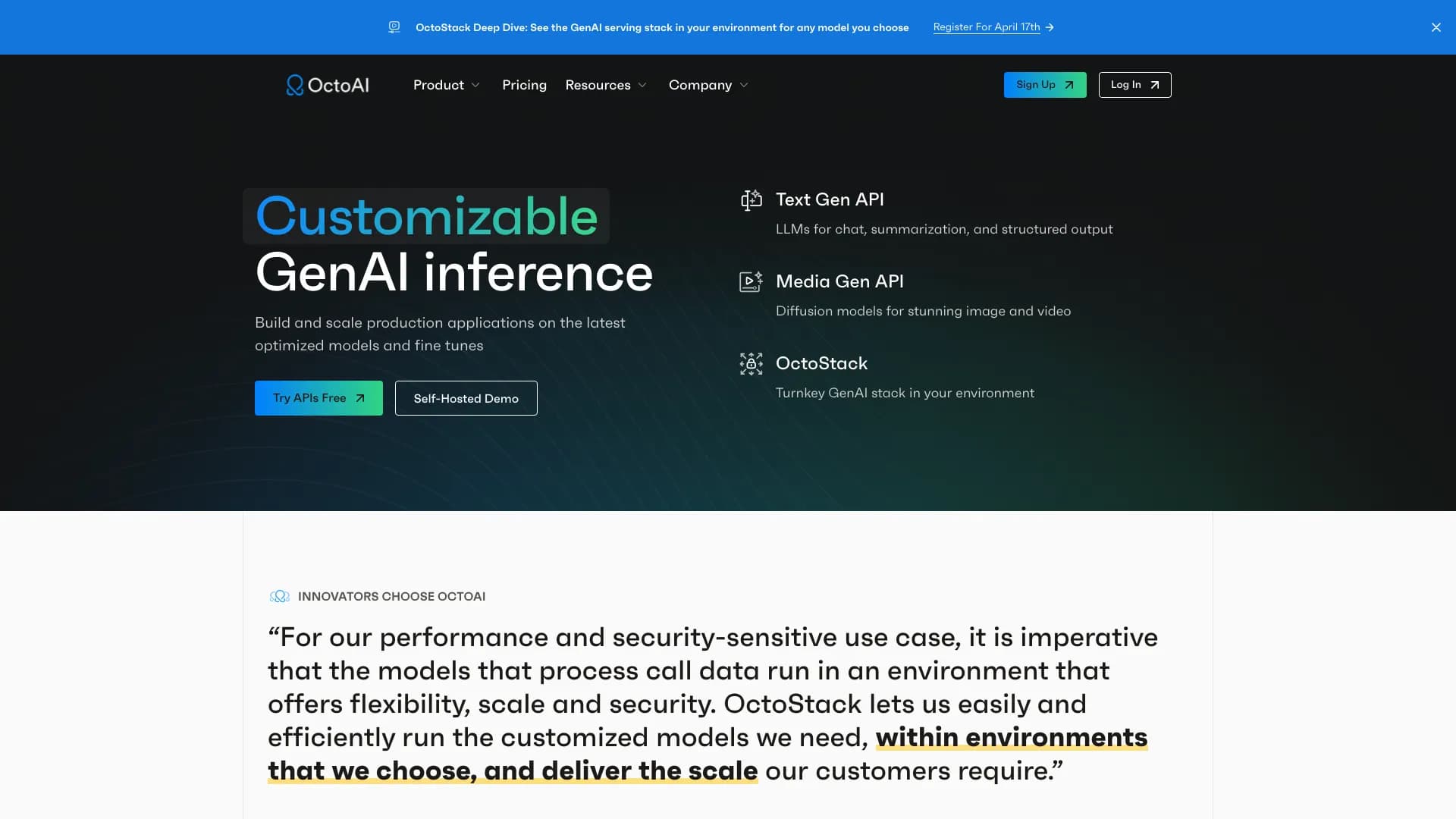Click the arrow icon on Sign Up
Viewport: 1456px width, 819px height.
1069,85
